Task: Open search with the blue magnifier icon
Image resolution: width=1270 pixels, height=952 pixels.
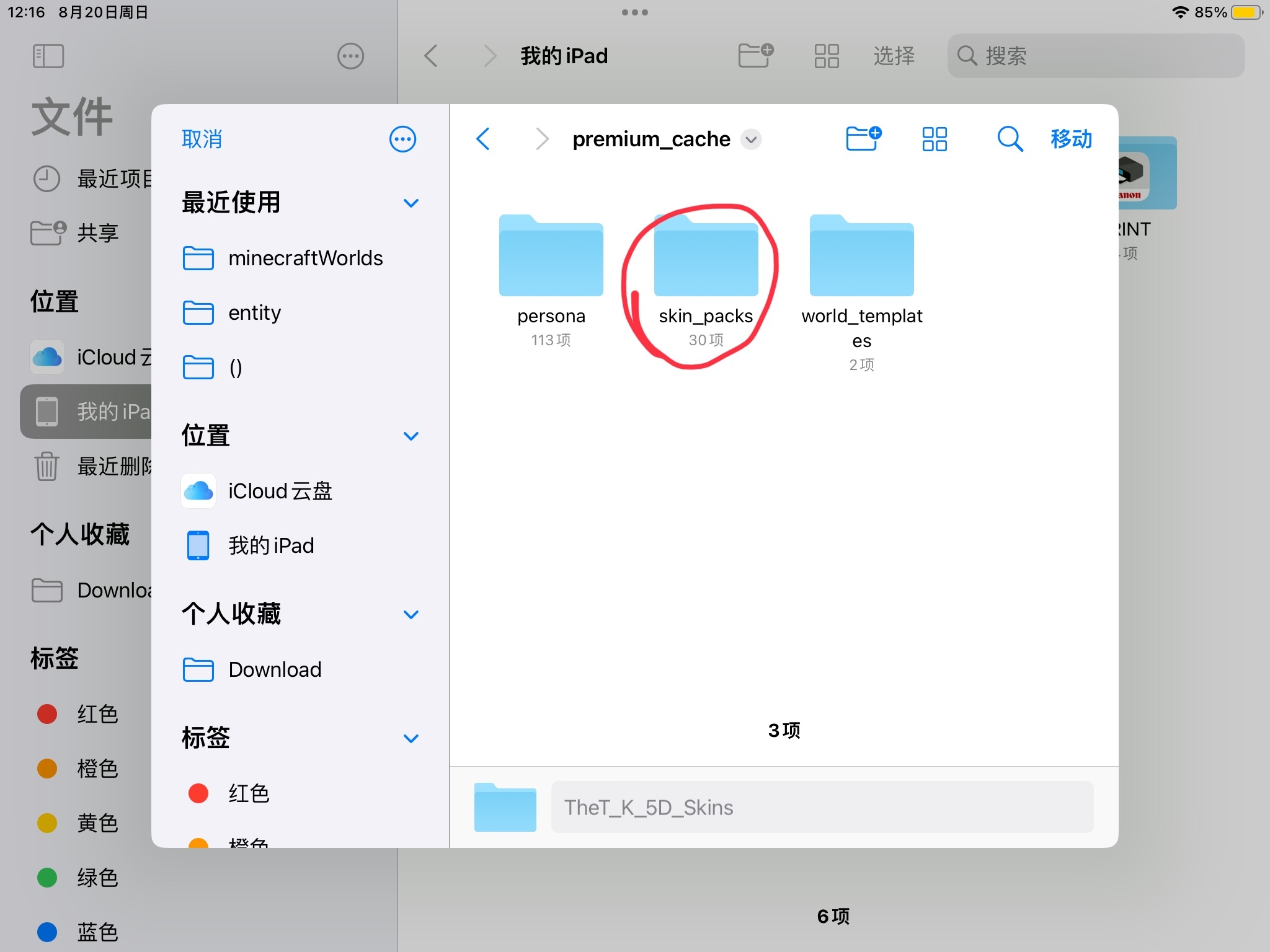Action: pyautogui.click(x=1010, y=139)
